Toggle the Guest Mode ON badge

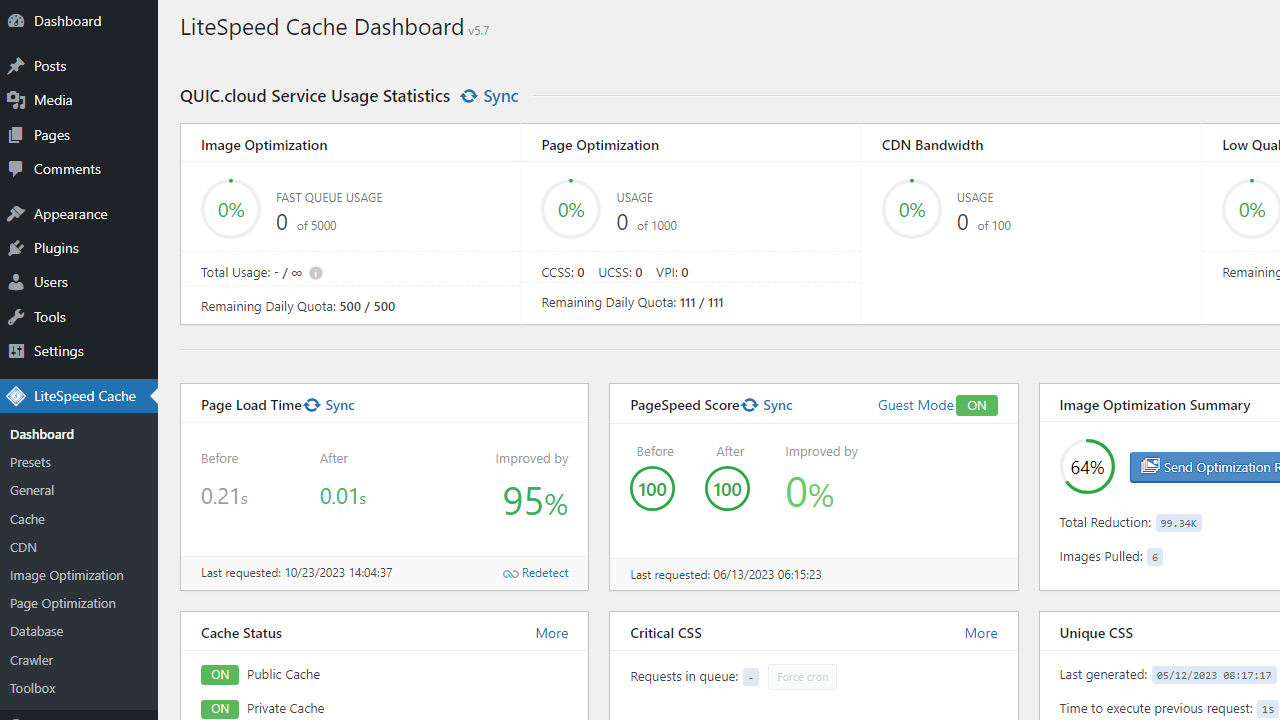[976, 405]
